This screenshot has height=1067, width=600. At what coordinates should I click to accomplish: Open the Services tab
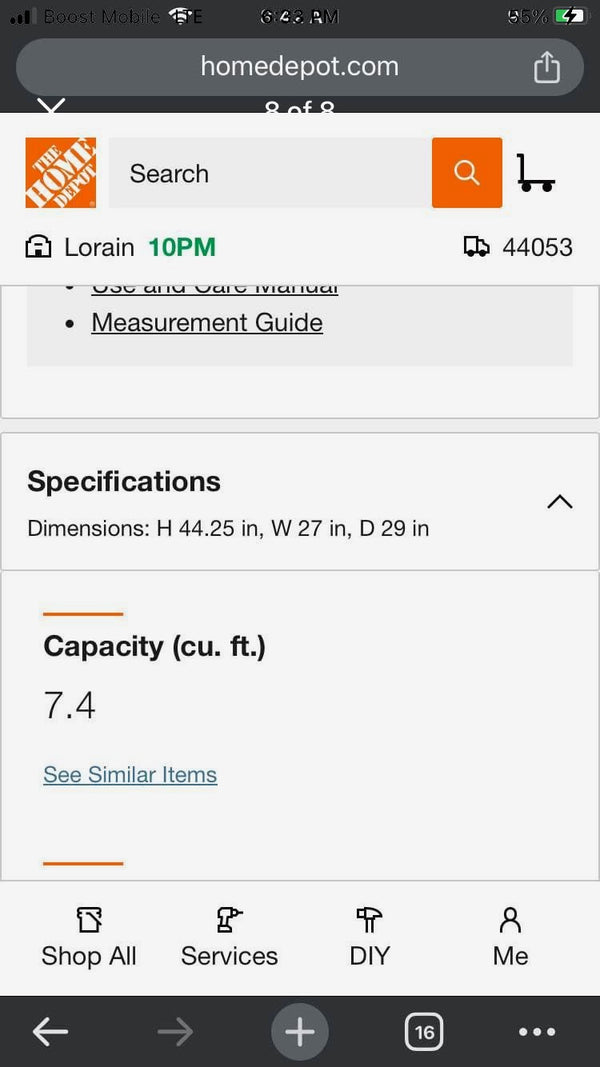229,937
